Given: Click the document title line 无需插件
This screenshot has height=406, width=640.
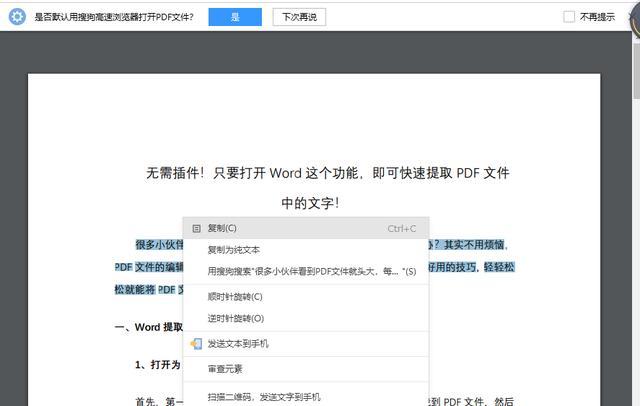Looking at the screenshot, I should (328, 173).
